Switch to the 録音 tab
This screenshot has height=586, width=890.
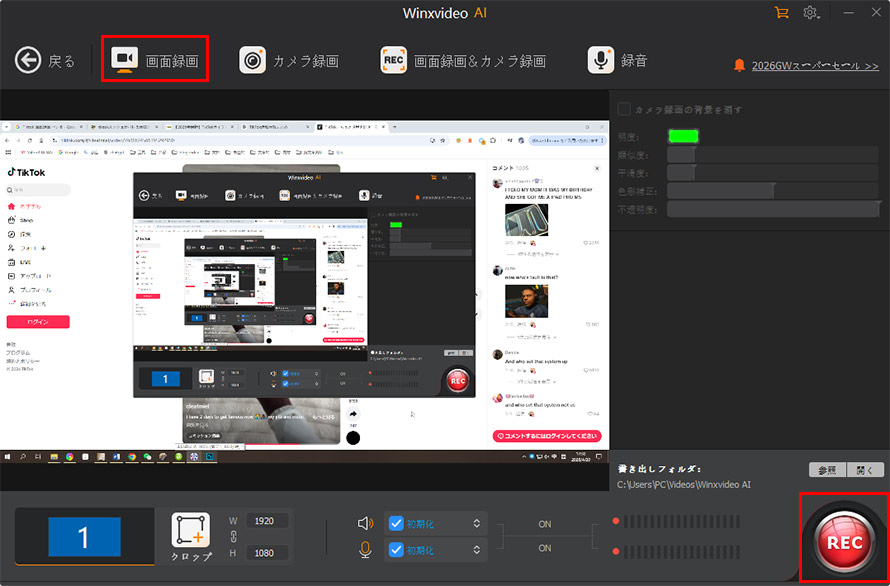click(618, 60)
